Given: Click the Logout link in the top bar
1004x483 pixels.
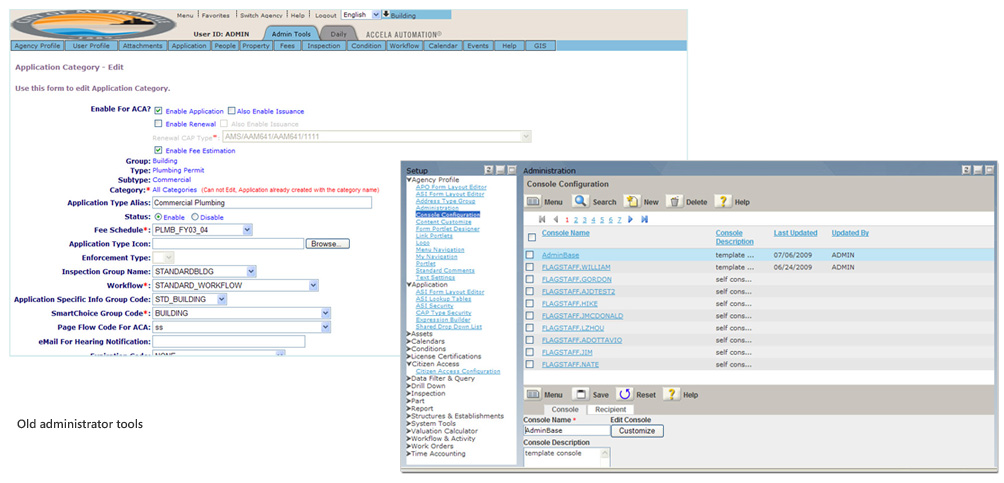Looking at the screenshot, I should coord(325,15).
